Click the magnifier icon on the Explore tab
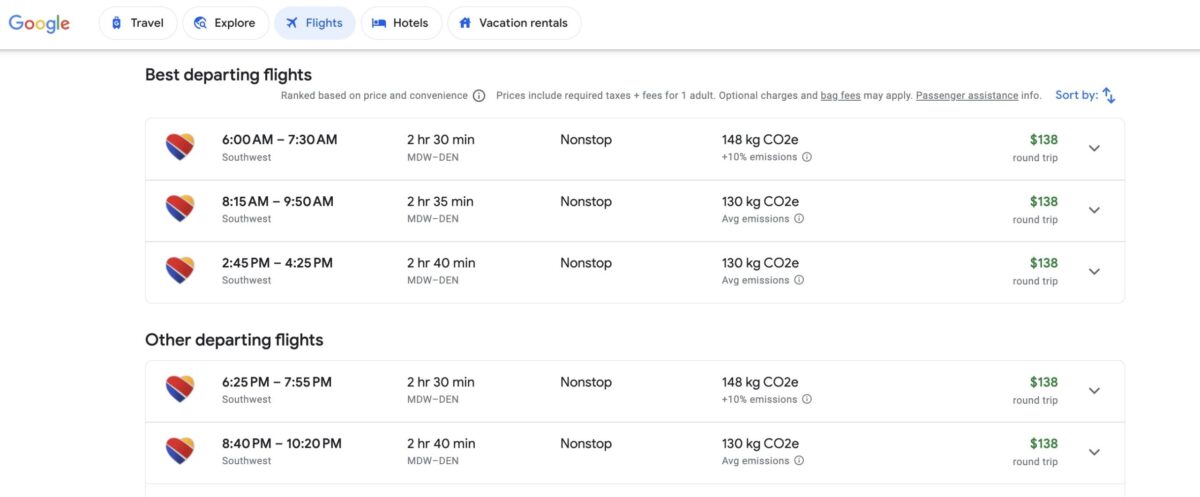 click(200, 23)
